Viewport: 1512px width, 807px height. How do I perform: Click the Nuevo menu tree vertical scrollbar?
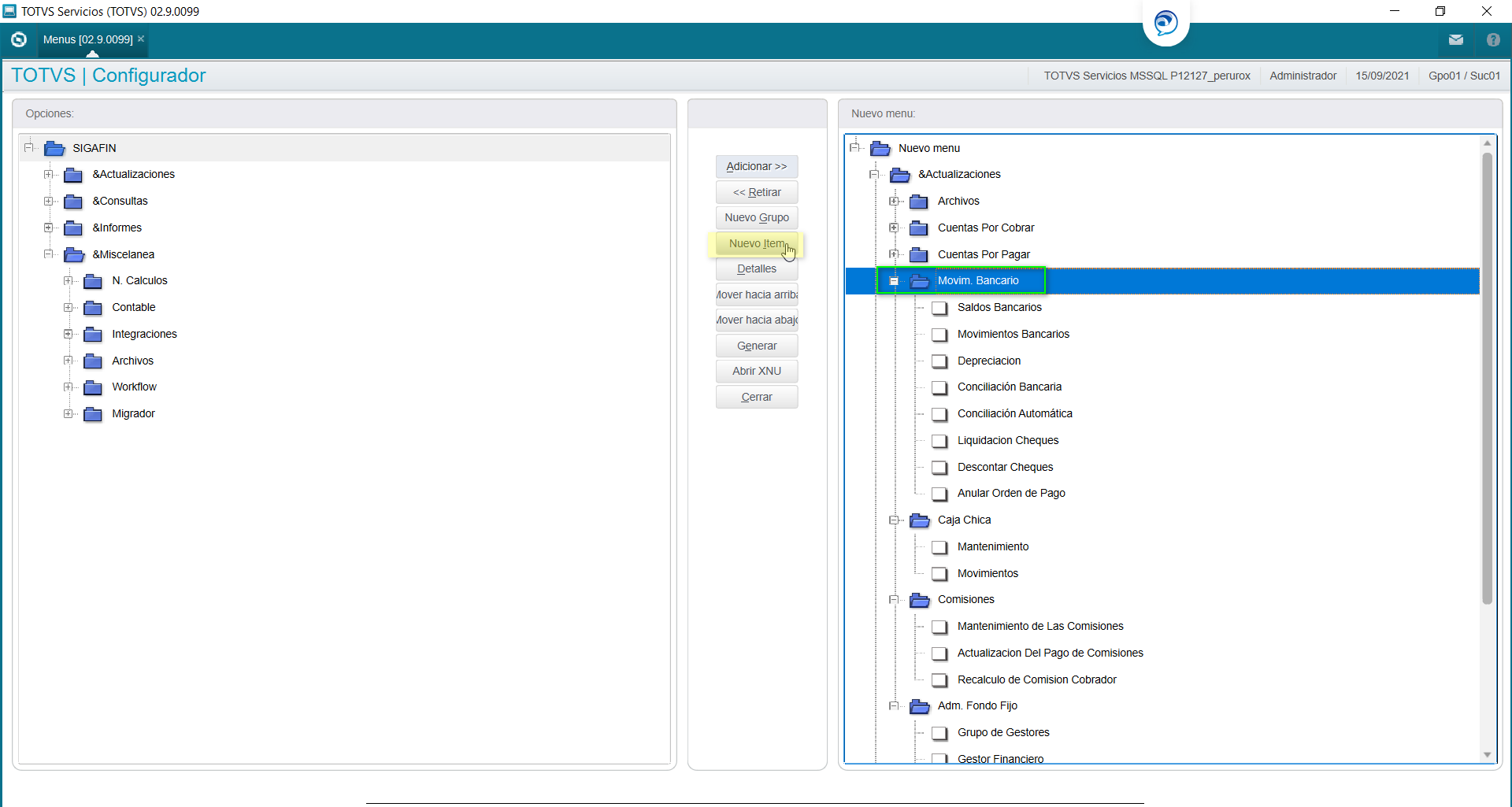pyautogui.click(x=1487, y=378)
